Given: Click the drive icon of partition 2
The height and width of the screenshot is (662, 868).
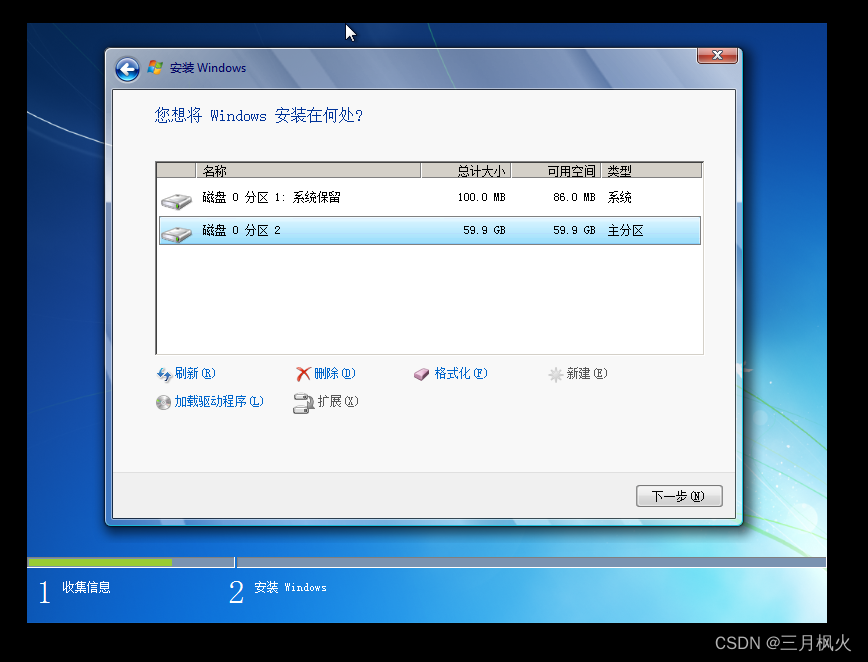Looking at the screenshot, I should click(x=176, y=234).
